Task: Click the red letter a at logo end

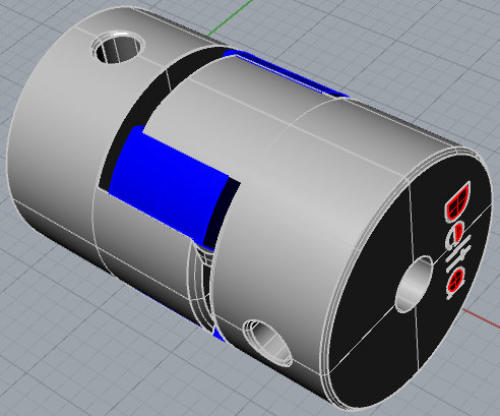Action: [455, 284]
